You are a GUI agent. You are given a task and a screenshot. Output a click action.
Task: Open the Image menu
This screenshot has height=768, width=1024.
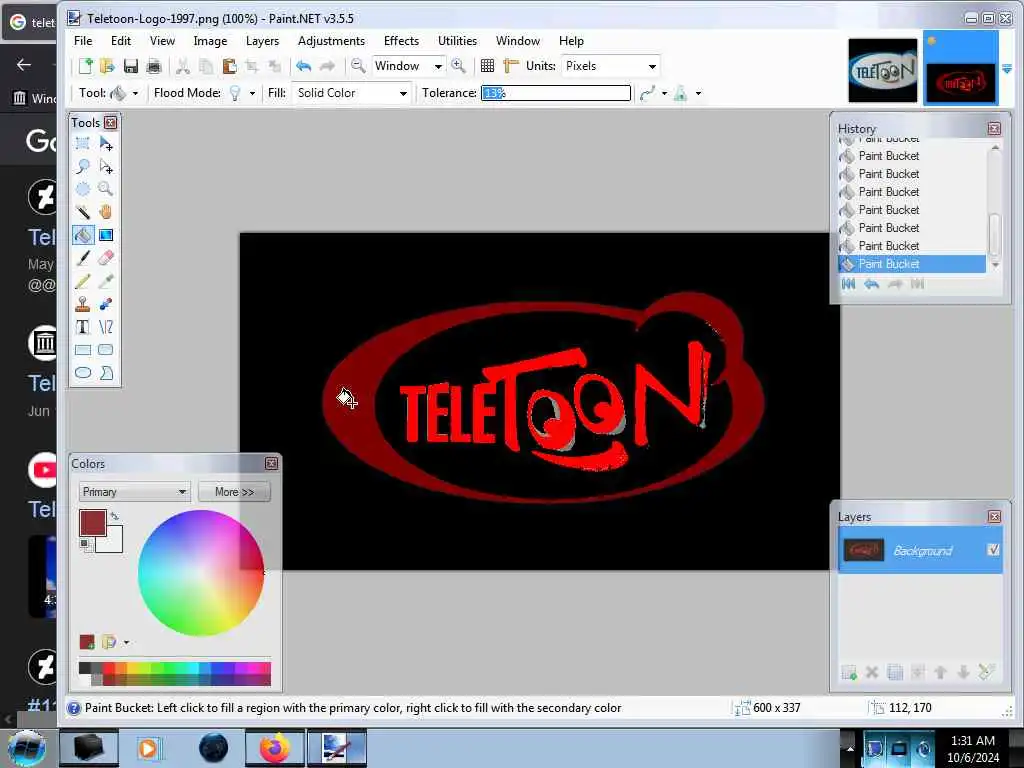[210, 40]
